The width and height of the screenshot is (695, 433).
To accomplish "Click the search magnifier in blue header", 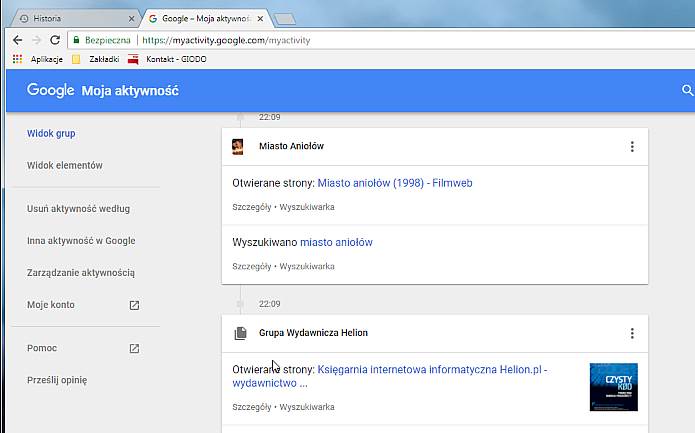I will [687, 90].
